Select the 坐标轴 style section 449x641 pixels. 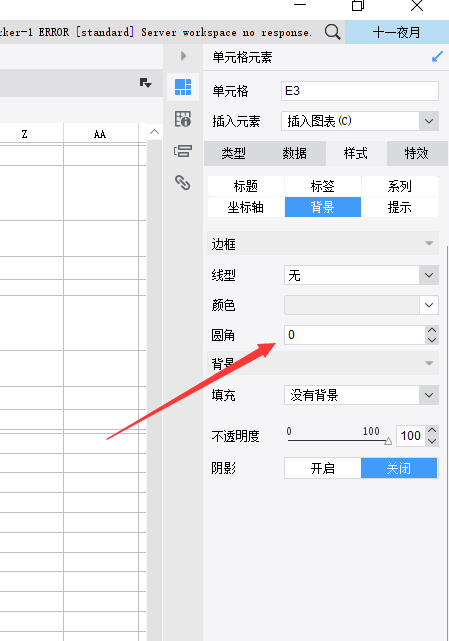pyautogui.click(x=246, y=207)
